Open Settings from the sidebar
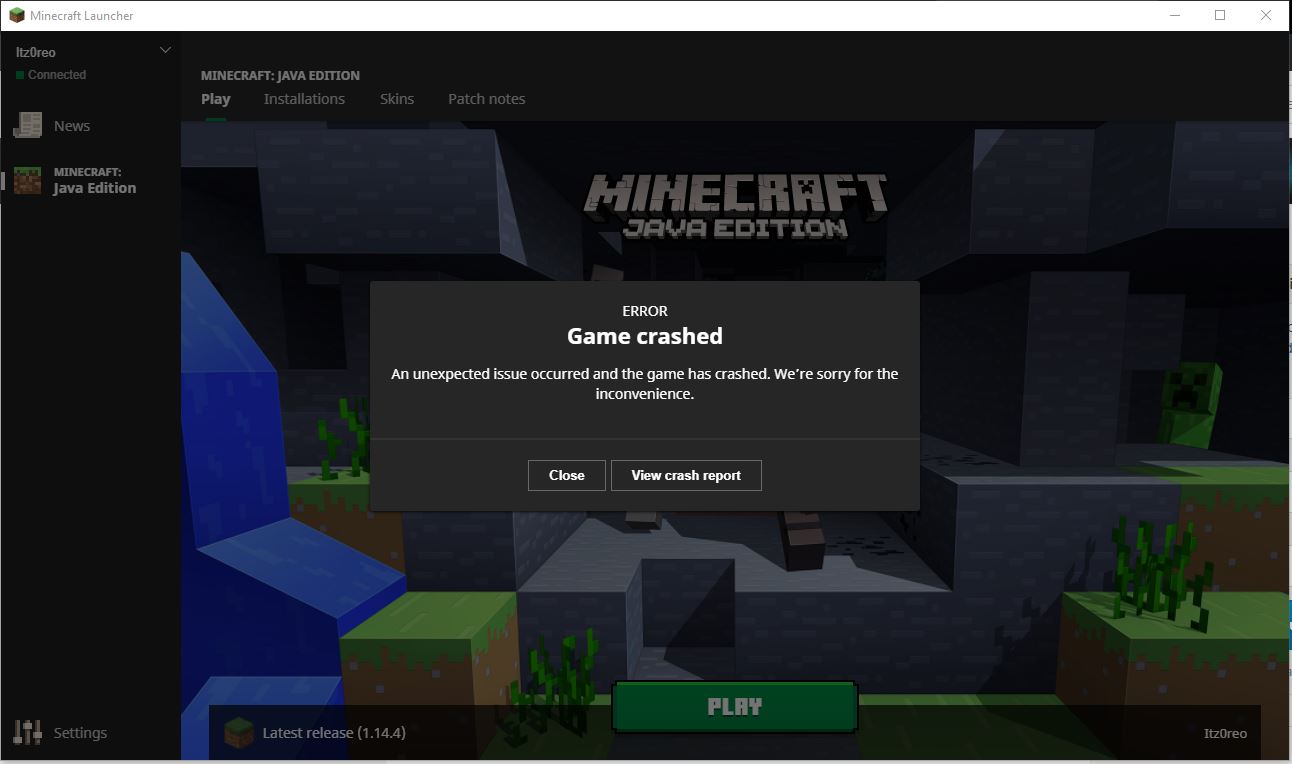1292x764 pixels. coord(80,733)
